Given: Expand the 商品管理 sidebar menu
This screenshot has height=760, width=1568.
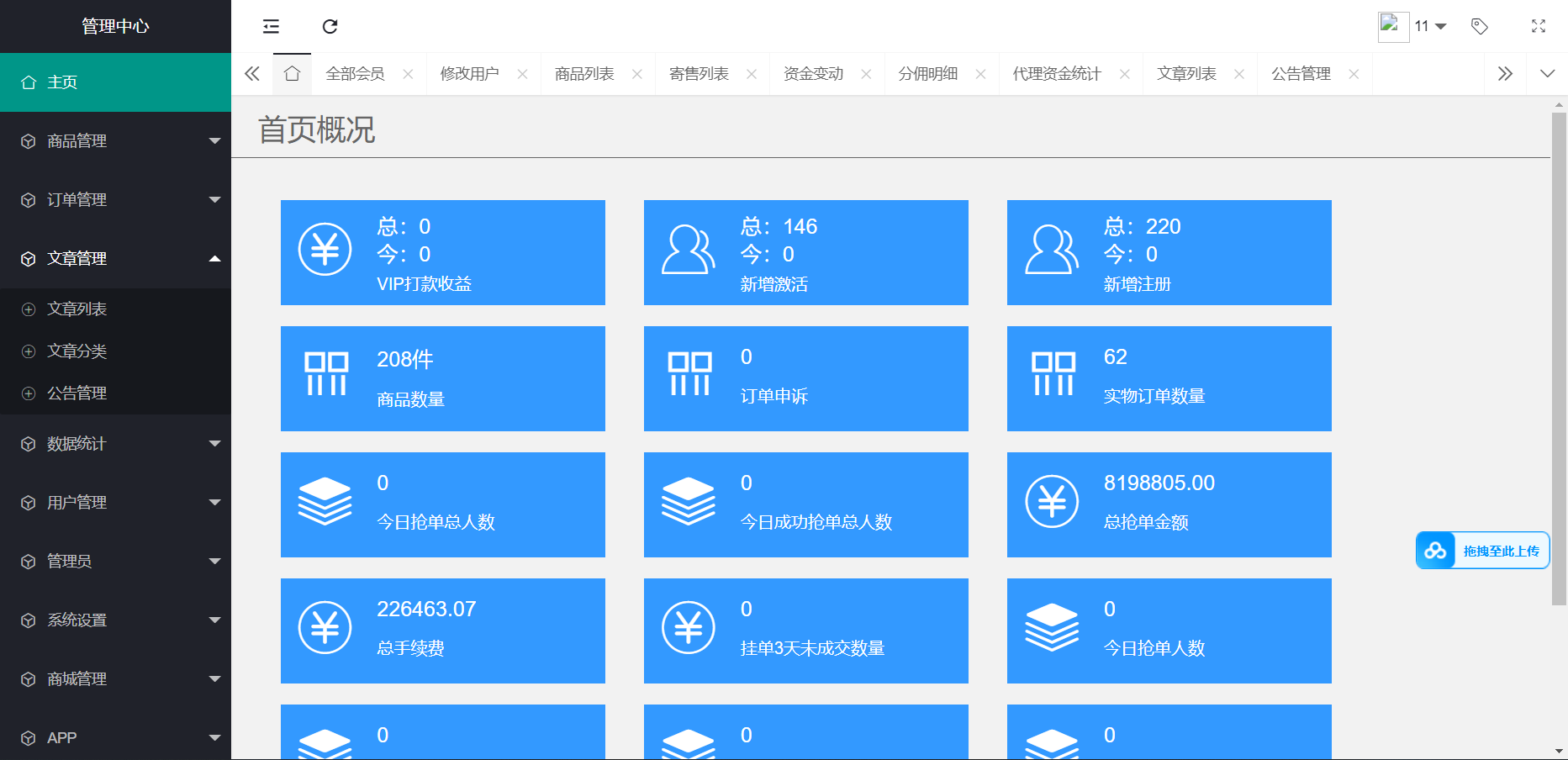Looking at the screenshot, I should (115, 141).
